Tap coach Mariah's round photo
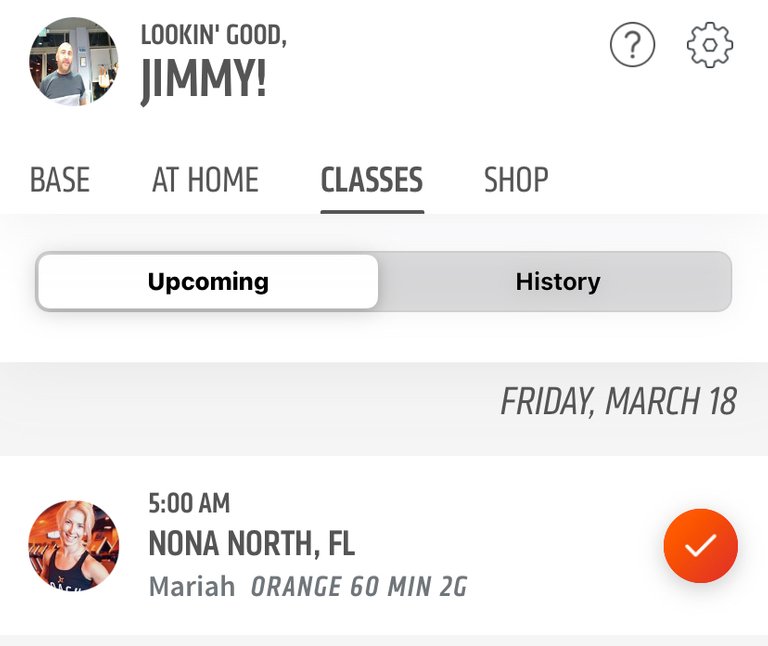 pos(73,545)
